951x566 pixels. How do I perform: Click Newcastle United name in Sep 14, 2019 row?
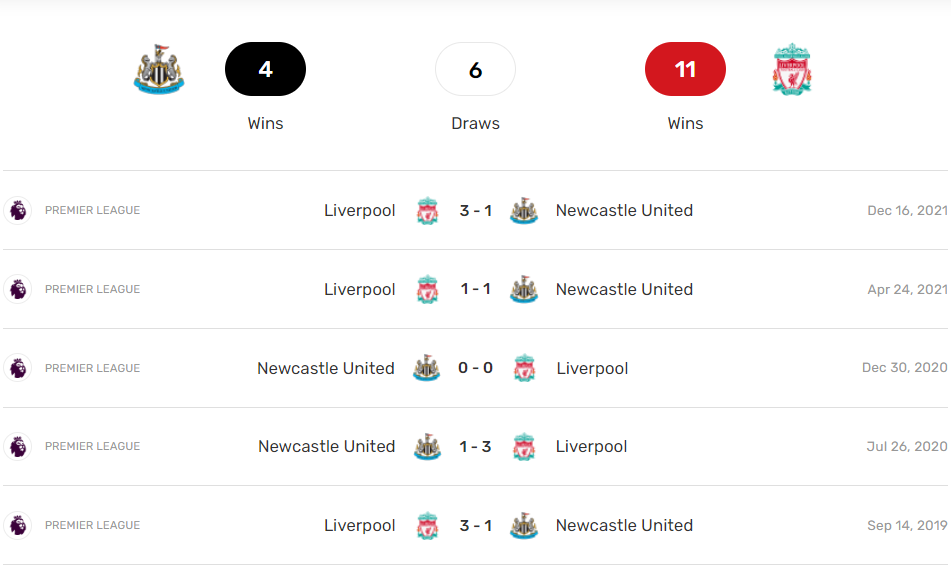[x=624, y=525]
